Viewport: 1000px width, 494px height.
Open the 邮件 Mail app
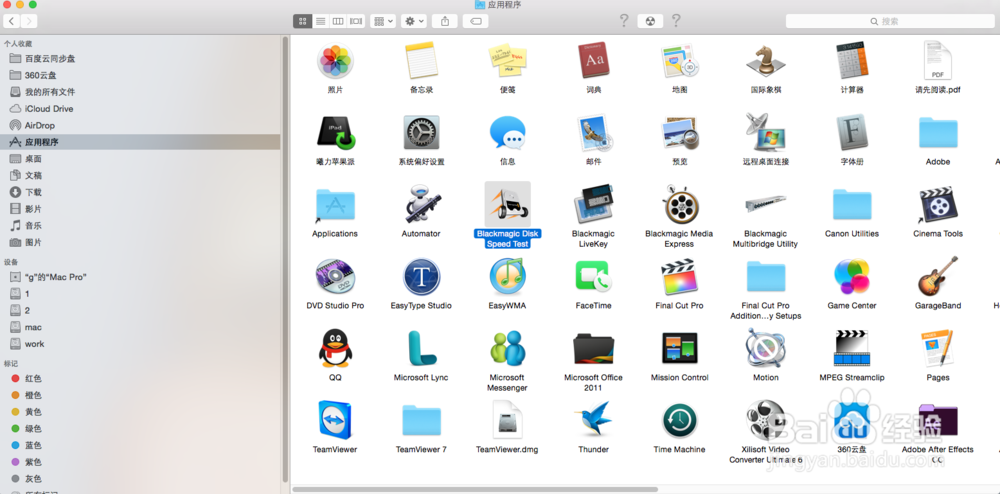pos(594,133)
